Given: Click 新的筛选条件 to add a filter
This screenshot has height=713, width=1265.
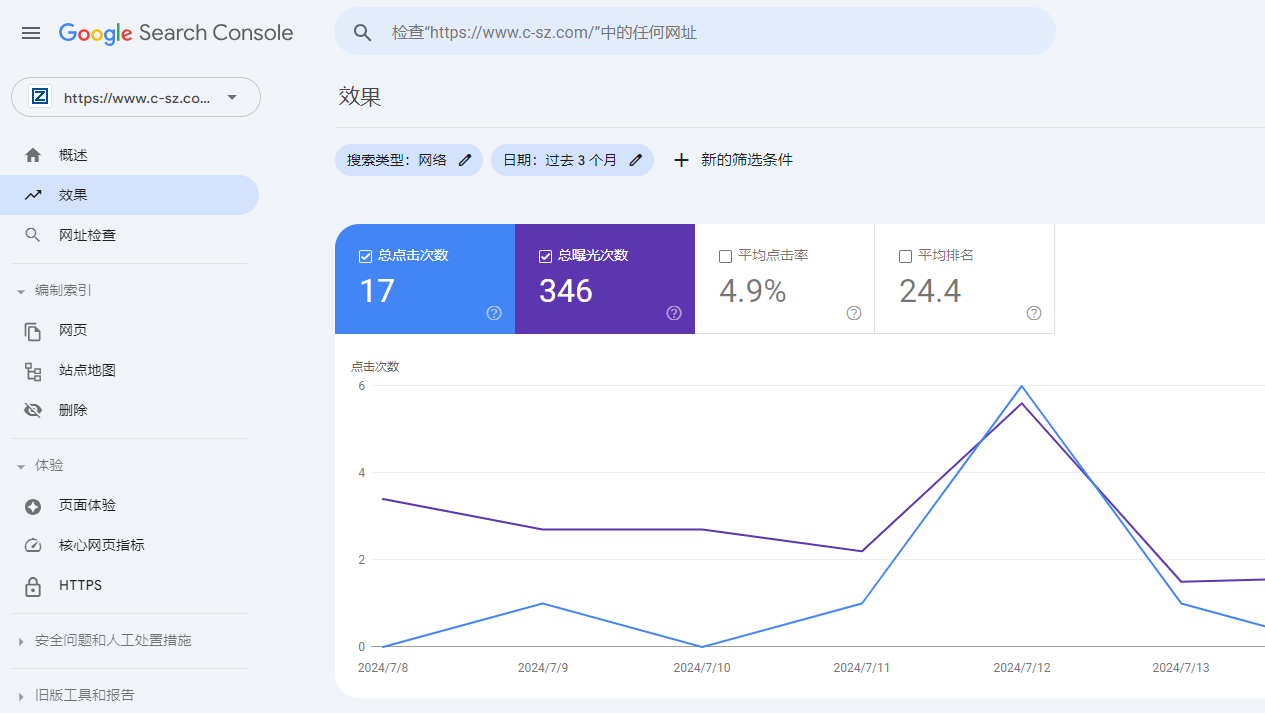Looking at the screenshot, I should pyautogui.click(x=734, y=159).
